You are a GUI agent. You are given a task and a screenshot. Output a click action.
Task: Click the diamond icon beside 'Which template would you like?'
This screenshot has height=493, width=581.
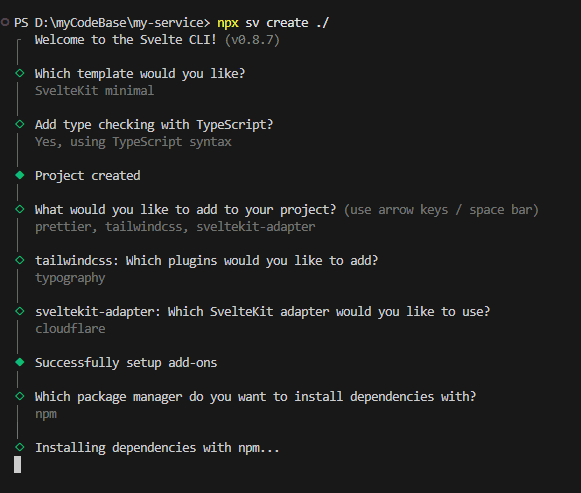(x=20, y=73)
